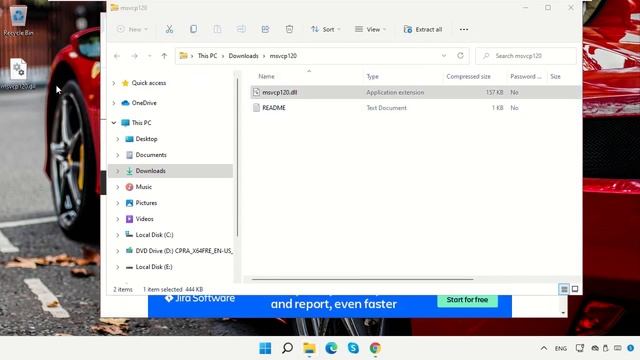Select OneDrive in navigation pane
The width and height of the screenshot is (640, 360).
pos(144,103)
